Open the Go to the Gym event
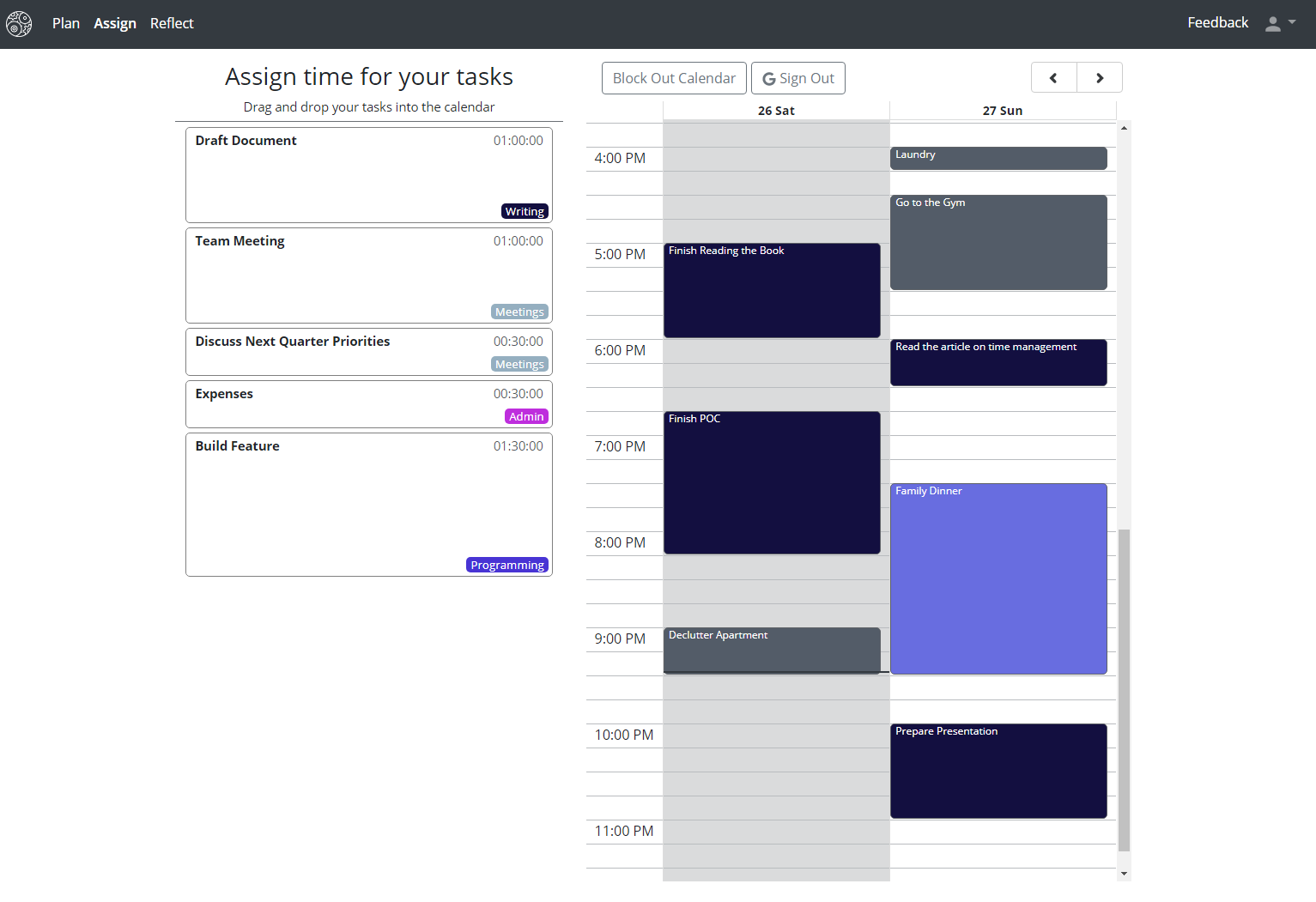The height and width of the screenshot is (902, 1316). [x=998, y=242]
